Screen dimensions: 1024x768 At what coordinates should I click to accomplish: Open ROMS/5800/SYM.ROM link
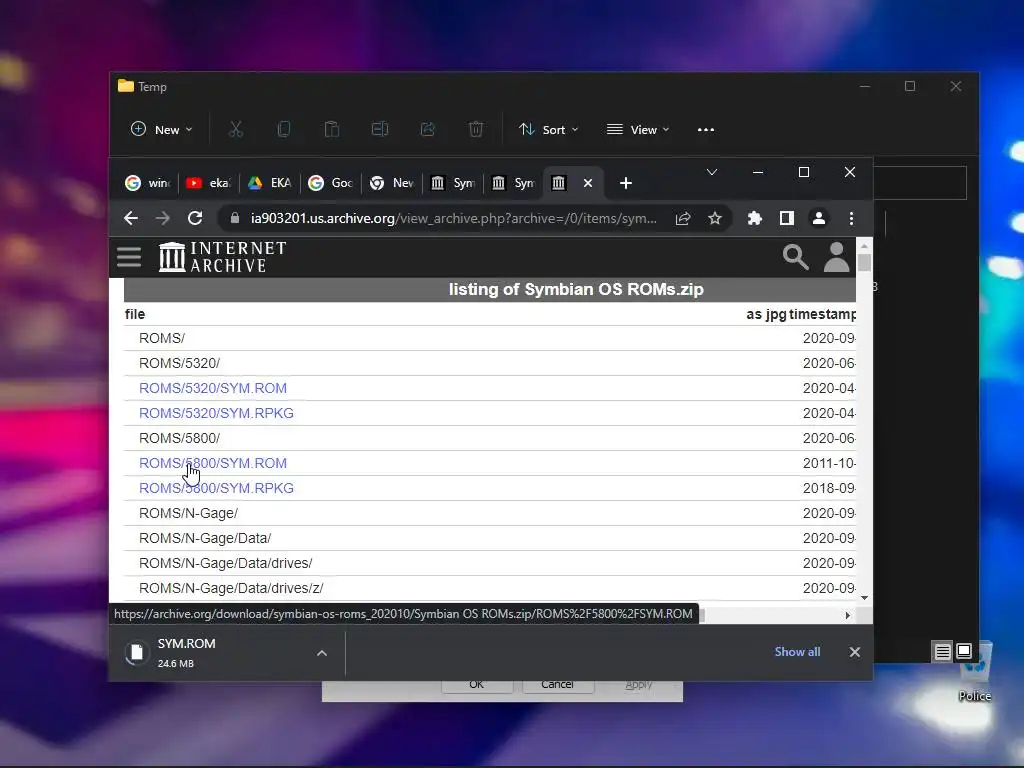pyautogui.click(x=213, y=463)
